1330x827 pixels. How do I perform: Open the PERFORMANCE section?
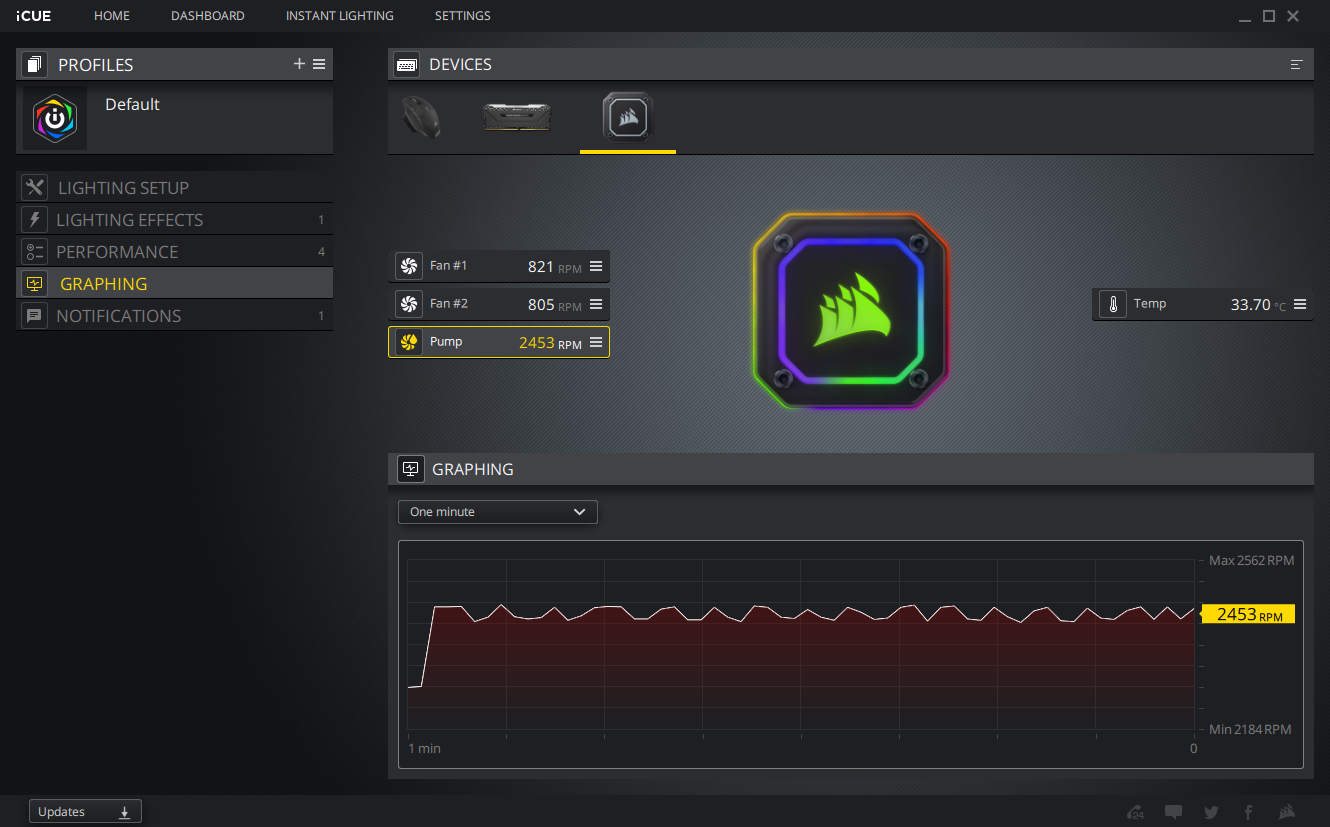(x=175, y=251)
